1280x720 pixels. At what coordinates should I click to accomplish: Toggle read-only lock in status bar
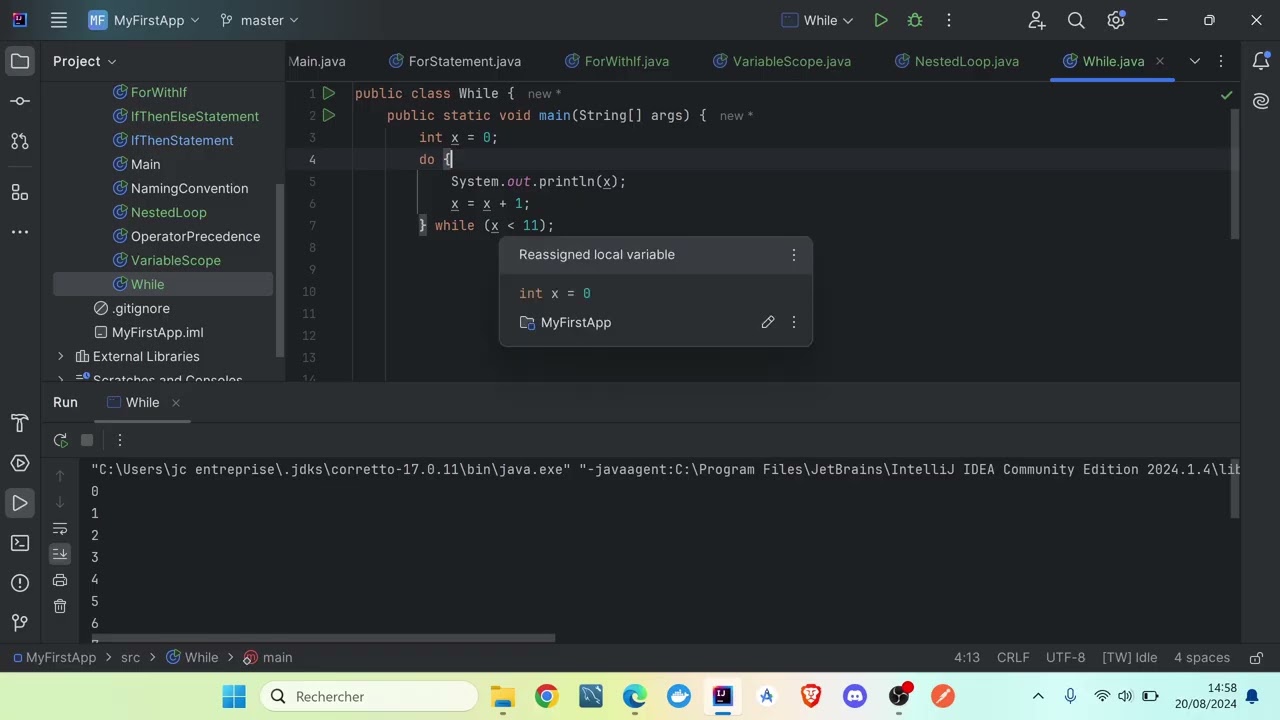click(x=1254, y=657)
